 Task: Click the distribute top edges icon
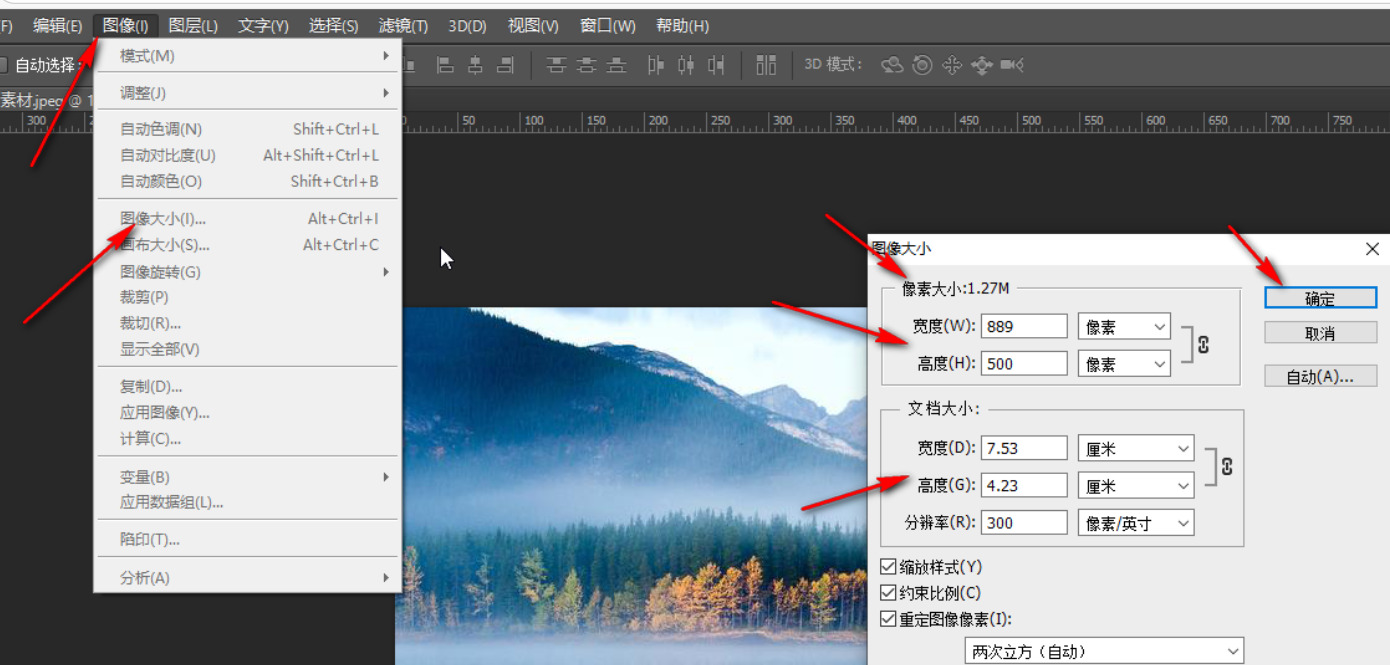click(x=556, y=65)
